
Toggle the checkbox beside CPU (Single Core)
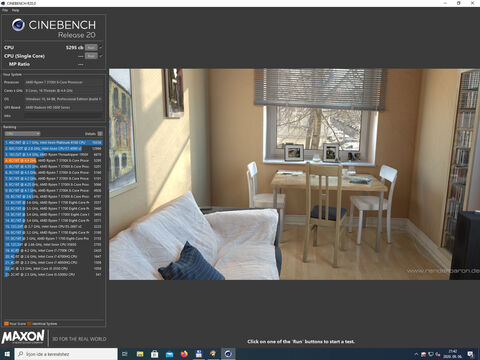point(101,56)
